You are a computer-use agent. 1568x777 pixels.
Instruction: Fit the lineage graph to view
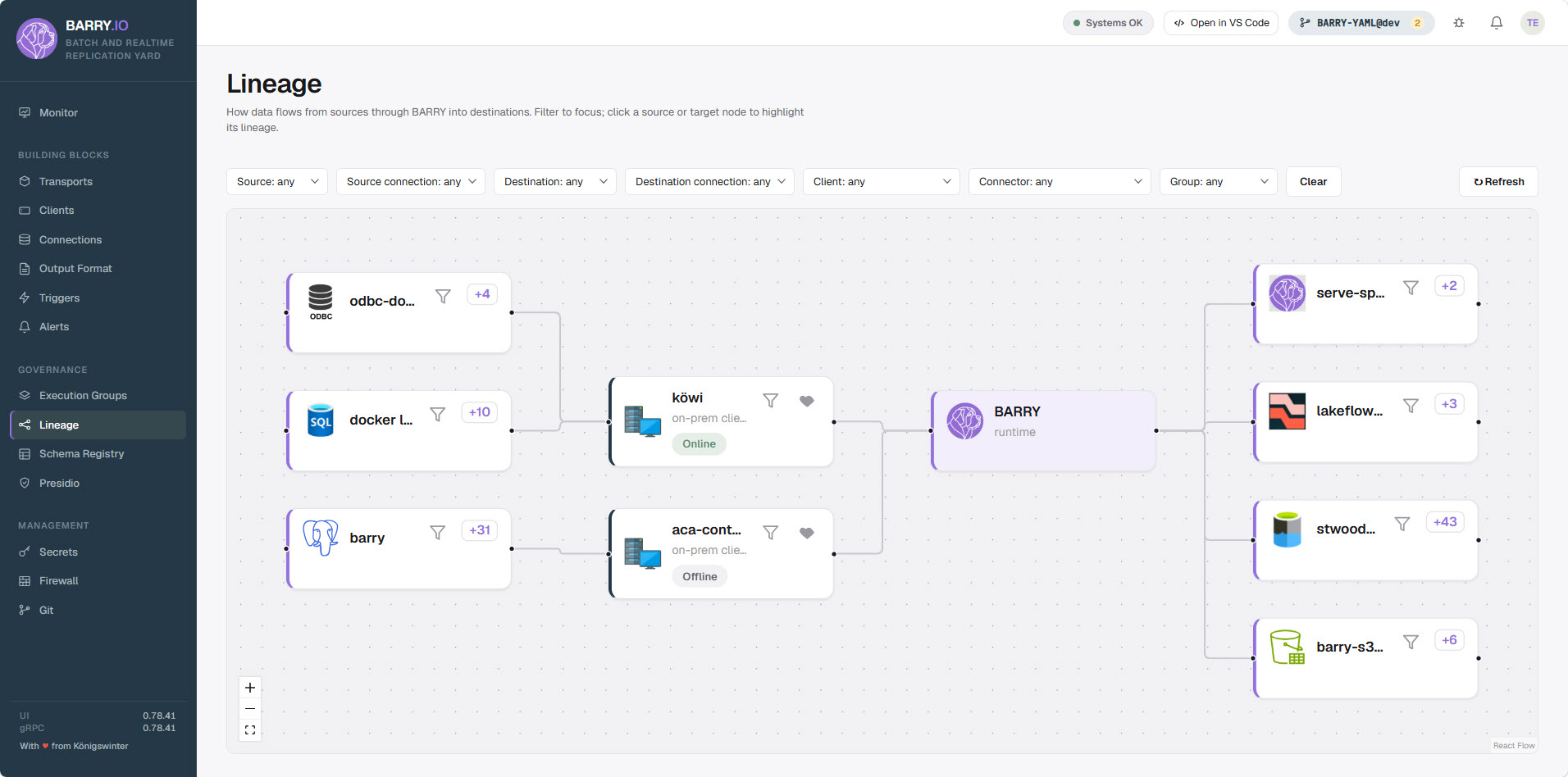pos(250,730)
